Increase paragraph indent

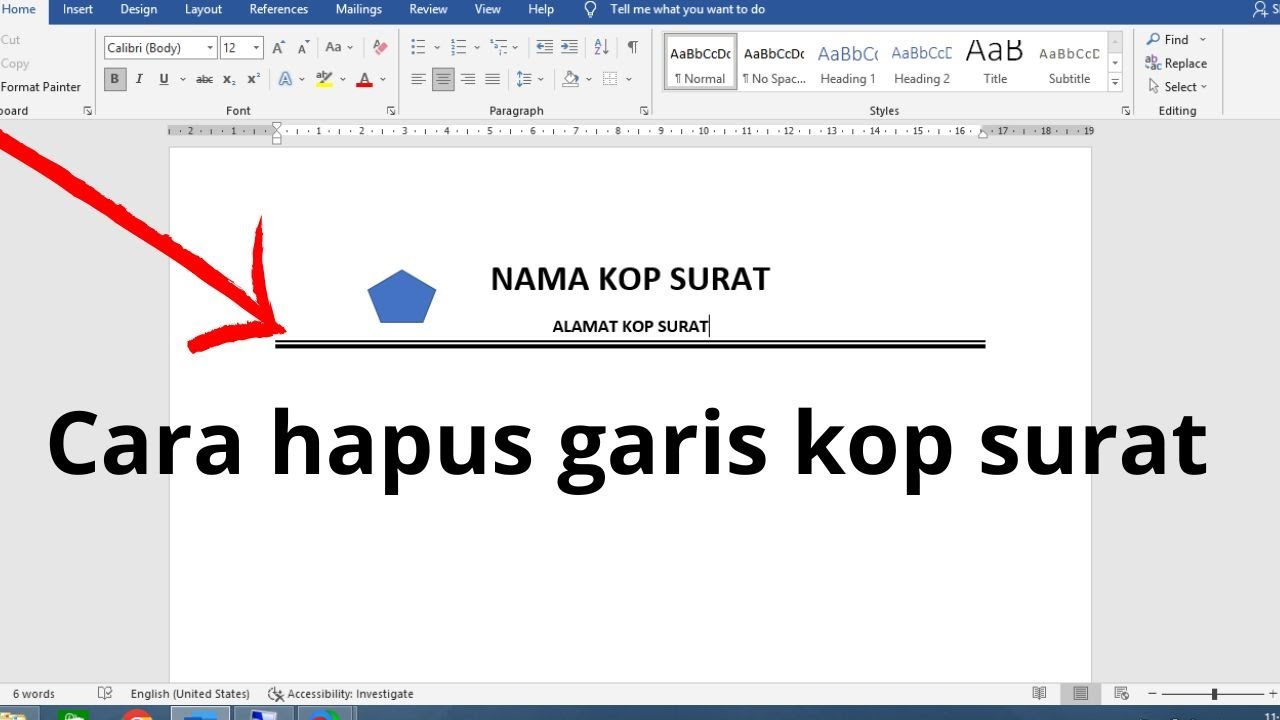pyautogui.click(x=569, y=47)
